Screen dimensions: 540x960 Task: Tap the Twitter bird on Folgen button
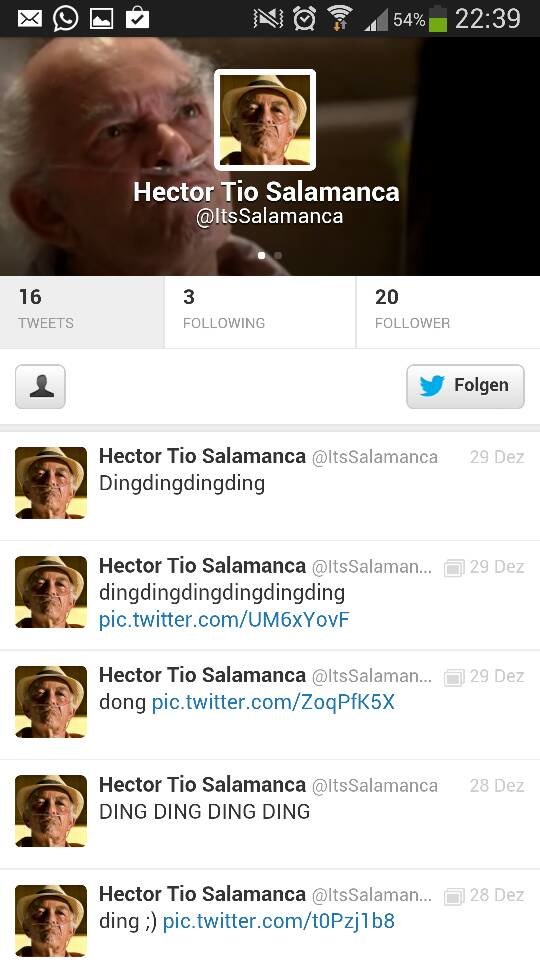[432, 386]
